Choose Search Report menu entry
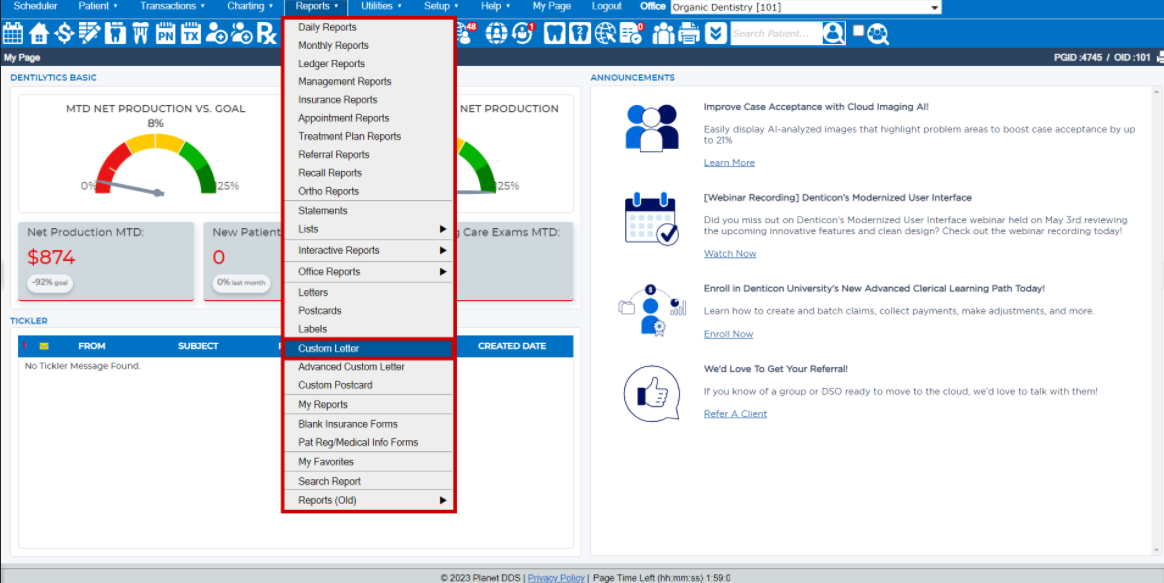This screenshot has width=1164, height=583. pos(368,481)
